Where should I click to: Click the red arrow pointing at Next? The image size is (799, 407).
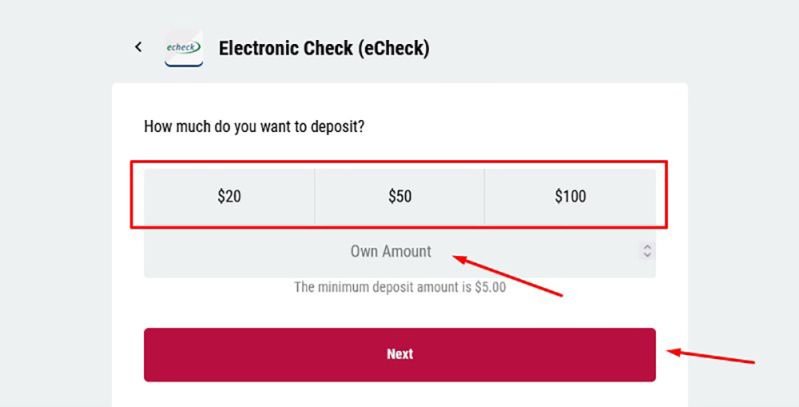pos(710,356)
